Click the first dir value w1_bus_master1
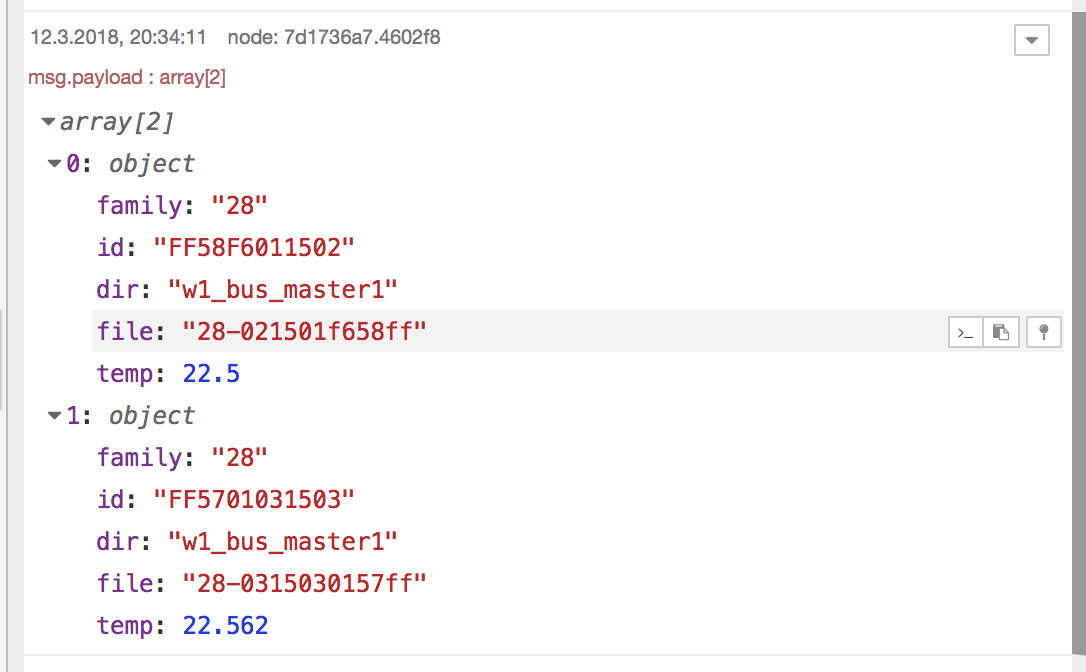The height and width of the screenshot is (672, 1086). tap(283, 290)
